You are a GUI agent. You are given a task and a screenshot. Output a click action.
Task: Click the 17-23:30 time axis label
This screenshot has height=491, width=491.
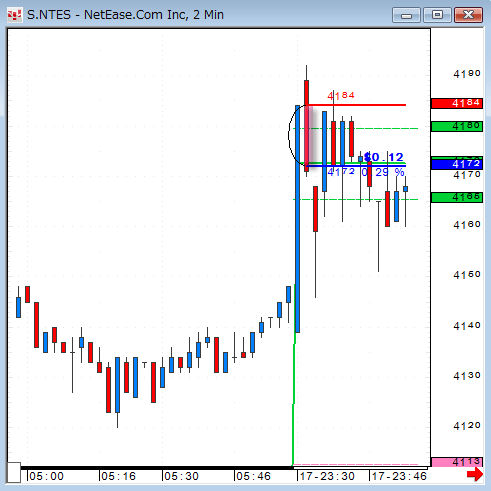tap(327, 476)
